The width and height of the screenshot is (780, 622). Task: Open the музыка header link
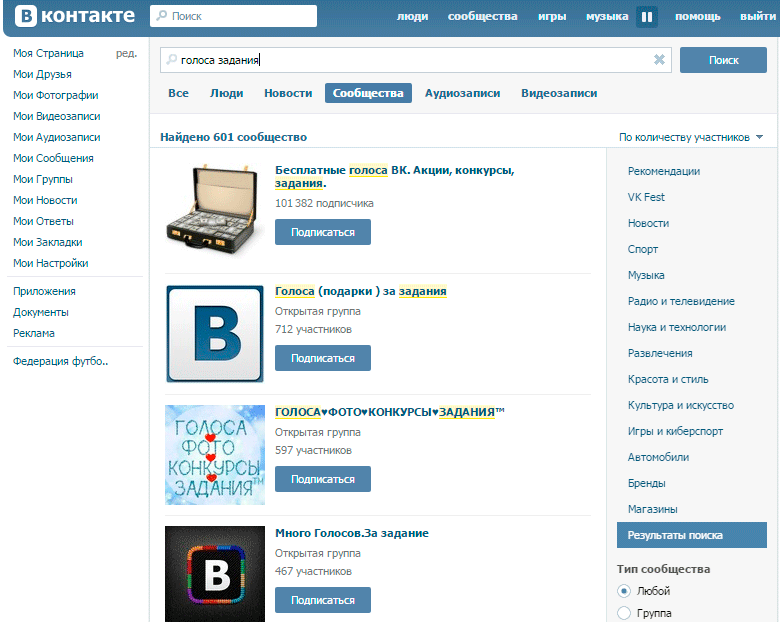[x=607, y=16]
